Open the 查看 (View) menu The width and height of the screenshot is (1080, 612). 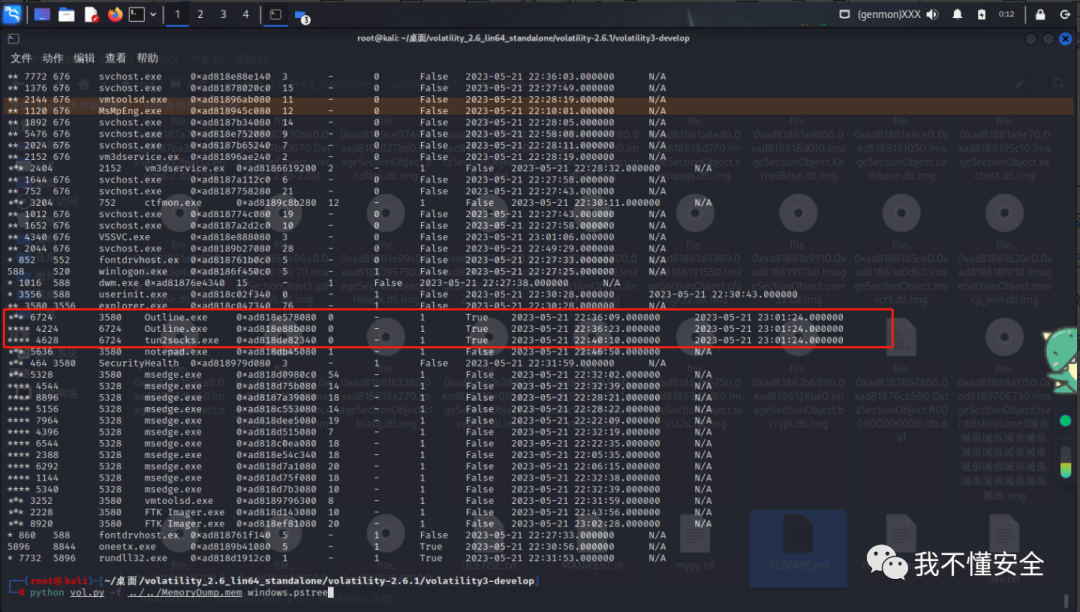click(x=116, y=59)
